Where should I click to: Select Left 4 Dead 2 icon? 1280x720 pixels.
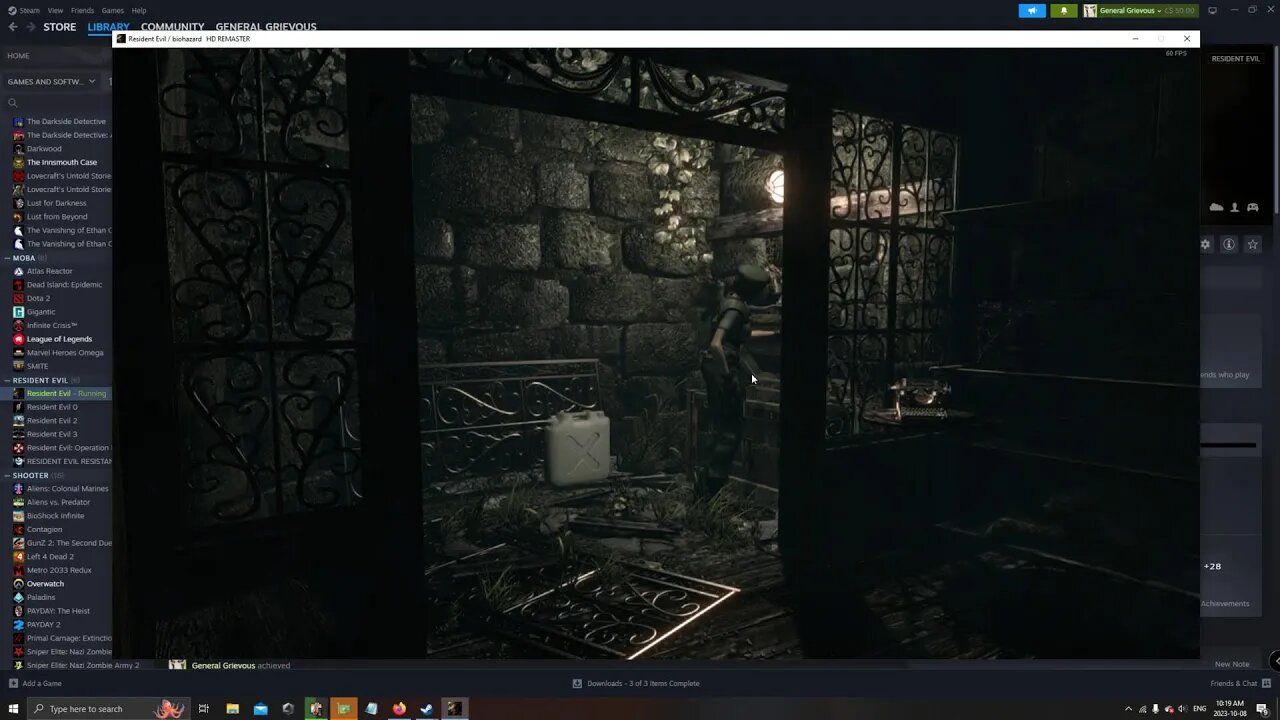pos(18,556)
